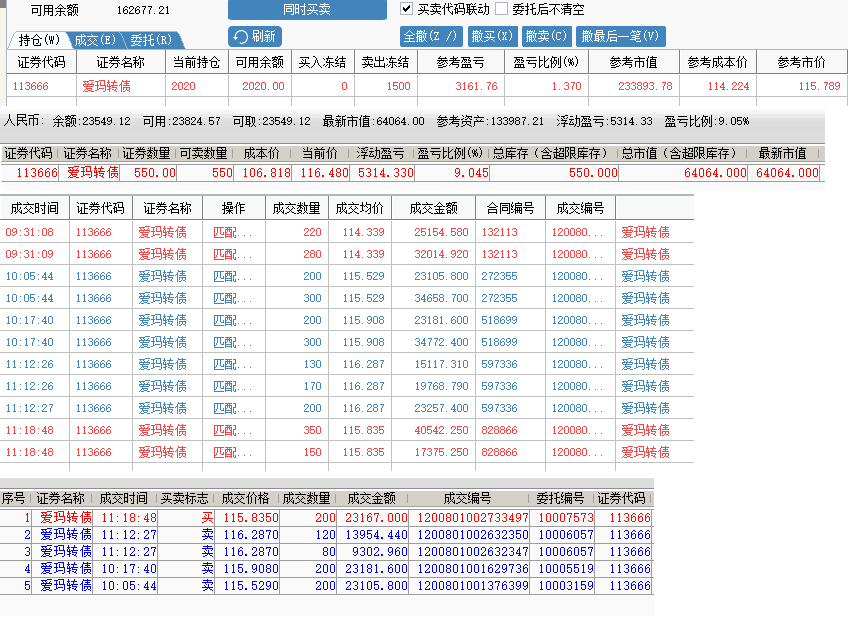Open the 成交(E) tab
Screen dimensions: 848x628
tap(96, 40)
